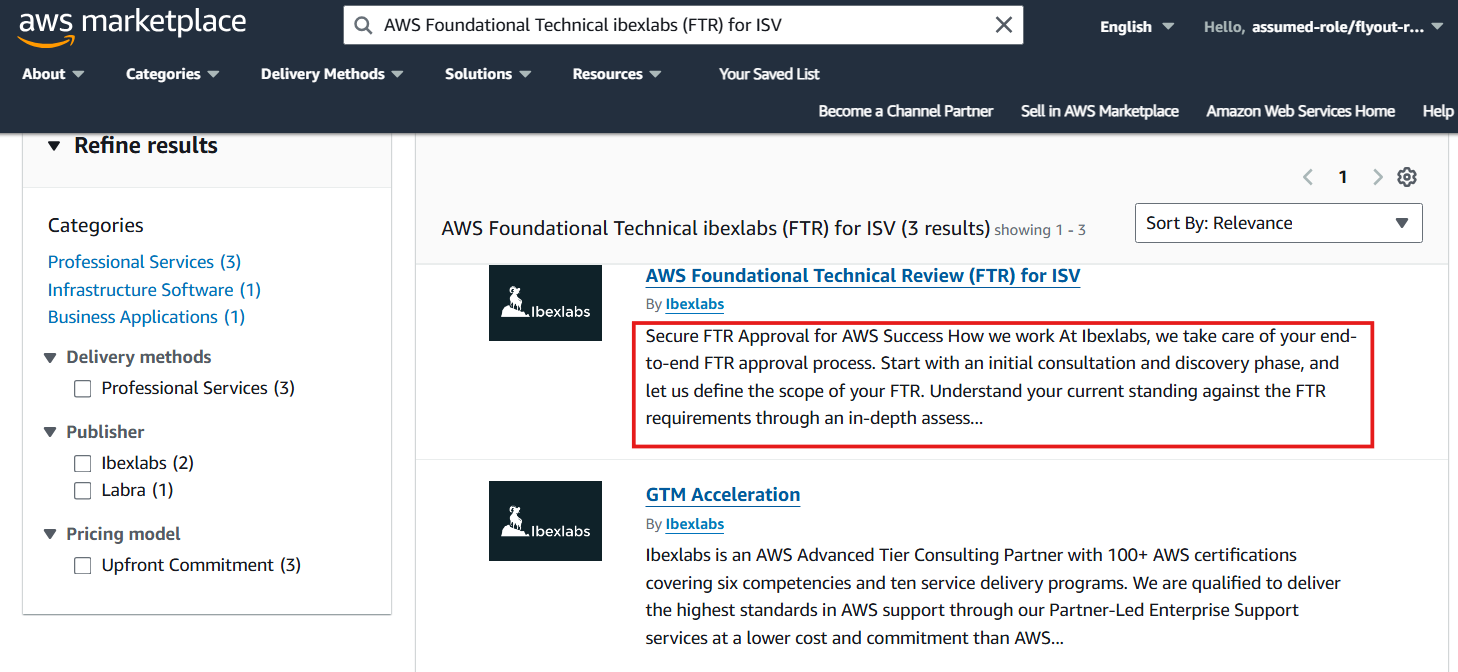Click the AWS Marketplace logo

[x=132, y=26]
